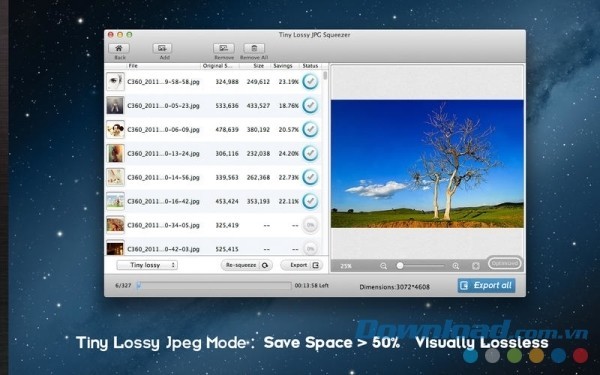600x375 pixels.
Task: Click 0% status indicator for 0-42-03.jpg
Action: pyautogui.click(x=310, y=248)
